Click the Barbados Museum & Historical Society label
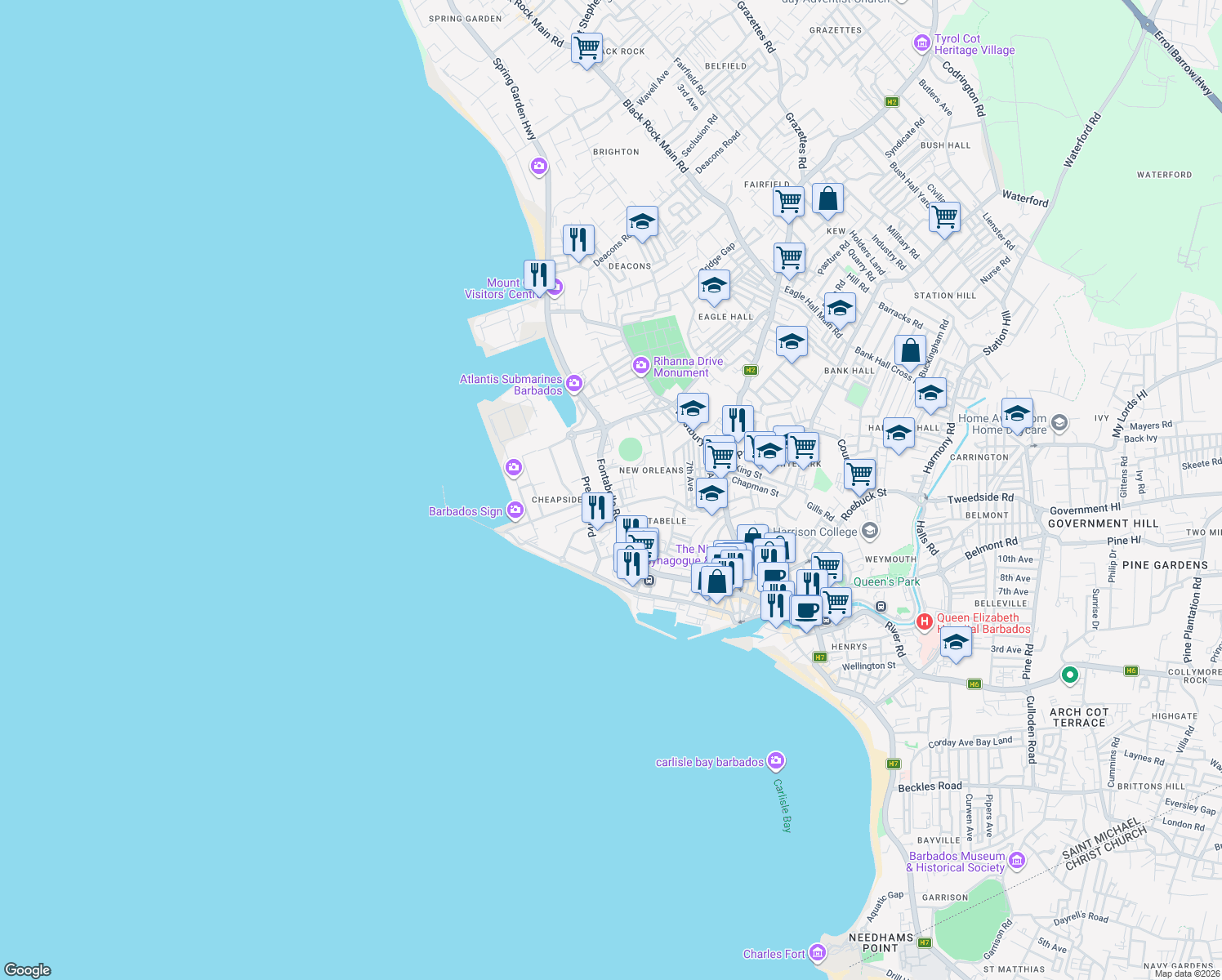Screen dimensions: 1222x980 point(957,862)
